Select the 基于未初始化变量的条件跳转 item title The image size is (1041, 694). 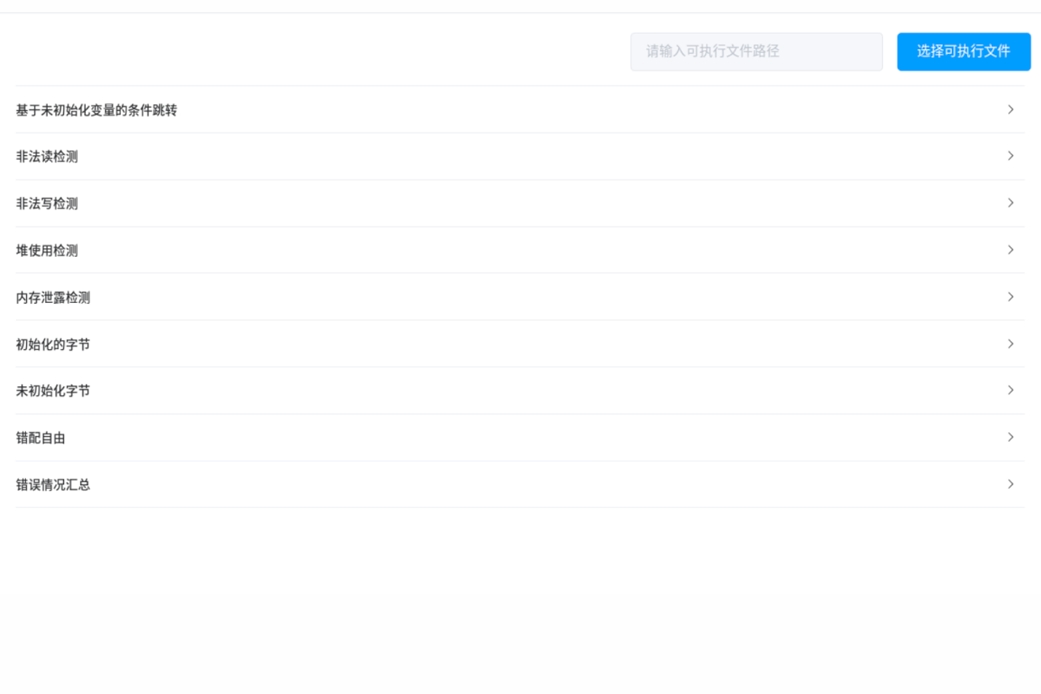tap(96, 110)
